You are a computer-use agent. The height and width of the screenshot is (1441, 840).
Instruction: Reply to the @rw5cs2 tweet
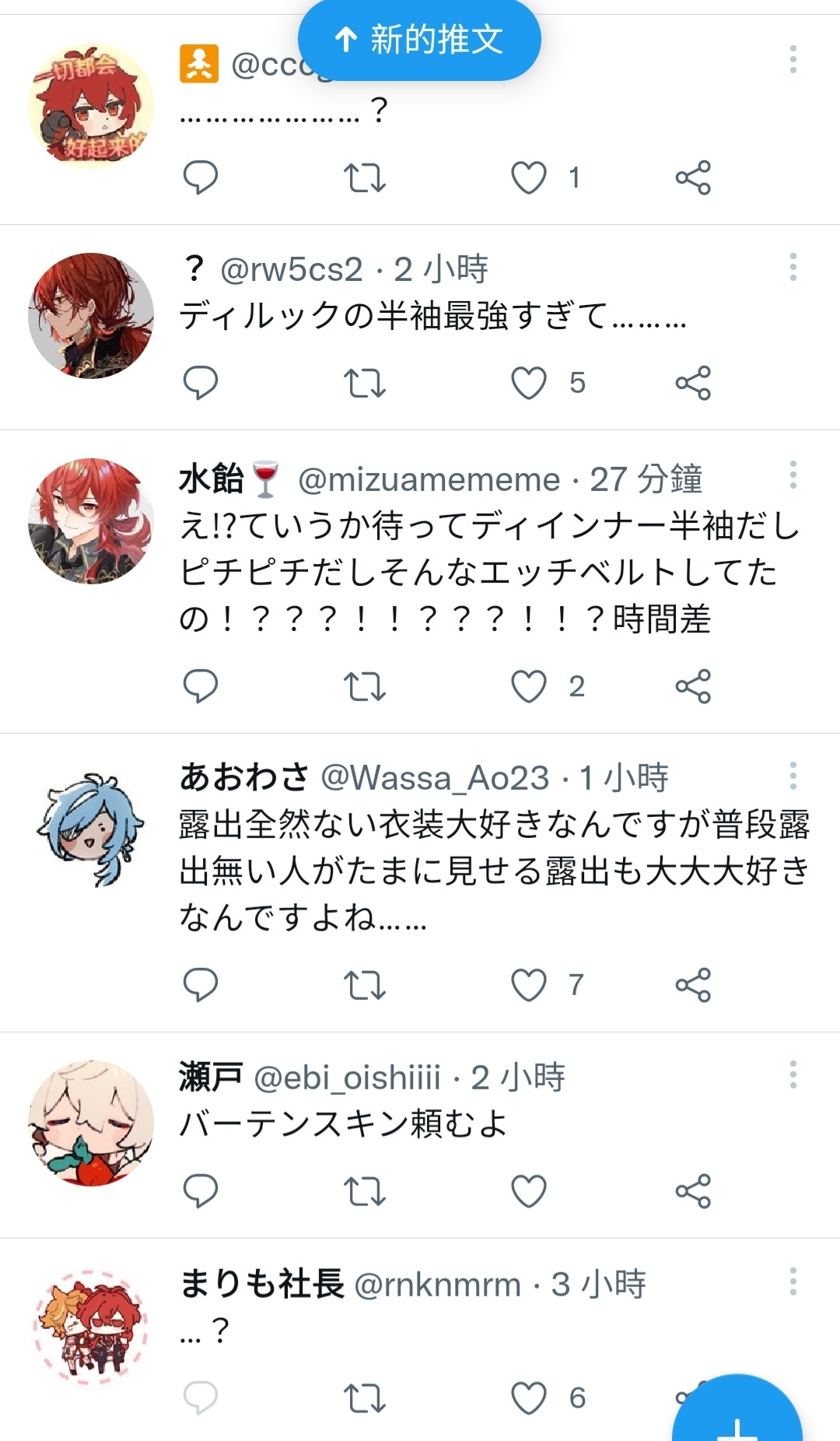click(200, 383)
